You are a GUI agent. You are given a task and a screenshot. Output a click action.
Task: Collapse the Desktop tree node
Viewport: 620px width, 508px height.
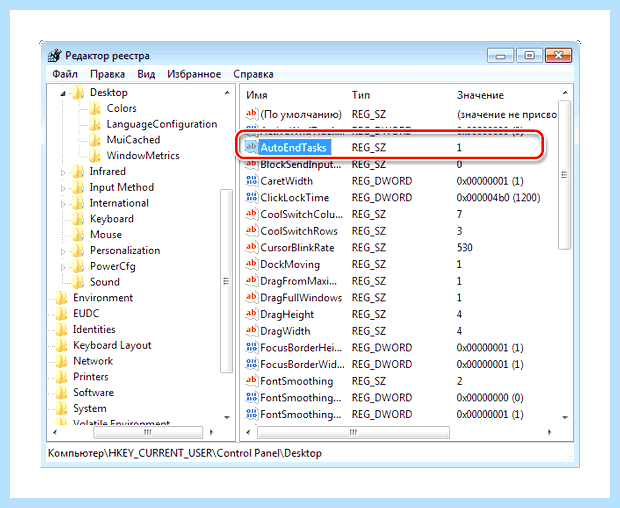pyautogui.click(x=63, y=93)
